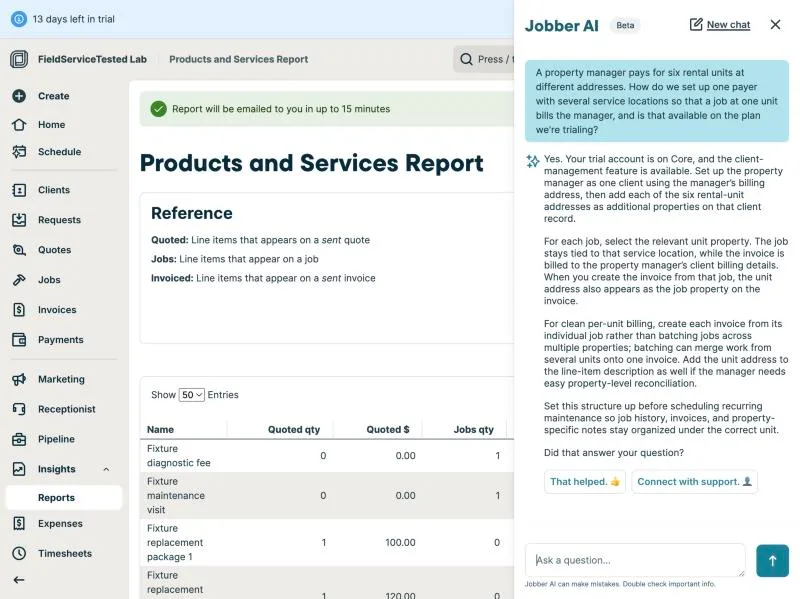The height and width of the screenshot is (599, 800).
Task: Click the Create plus icon
Action: click(19, 96)
